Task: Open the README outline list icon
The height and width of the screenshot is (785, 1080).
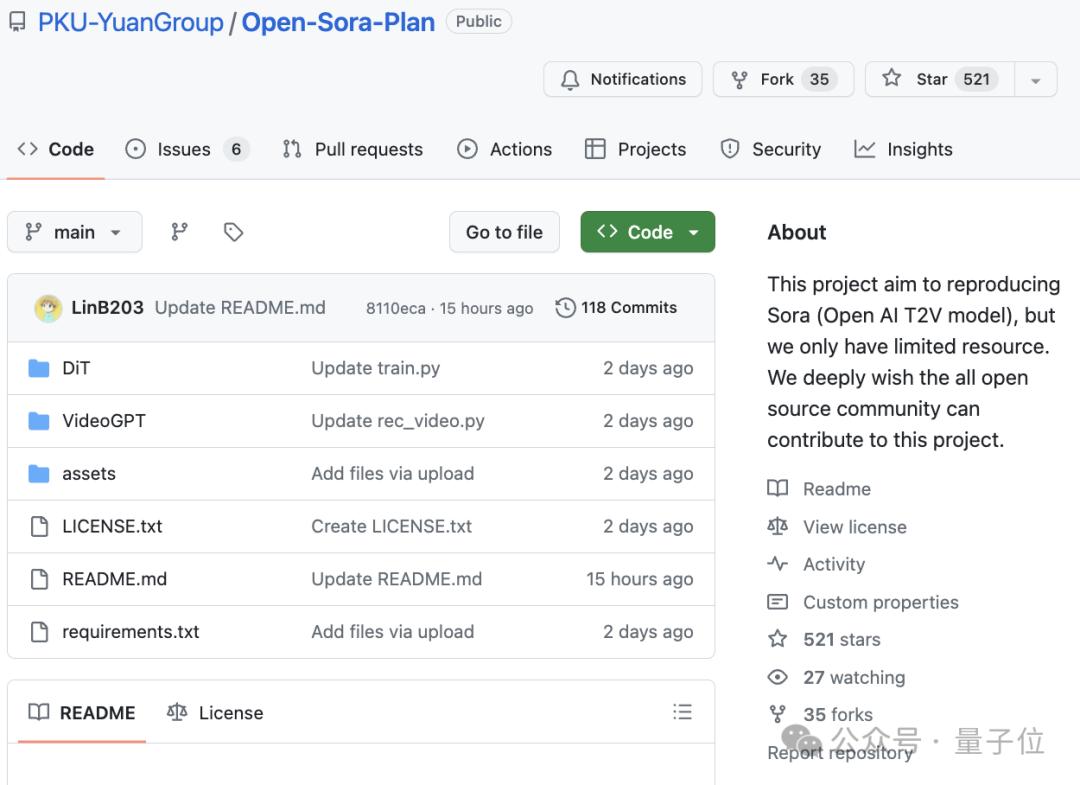Action: 682,712
